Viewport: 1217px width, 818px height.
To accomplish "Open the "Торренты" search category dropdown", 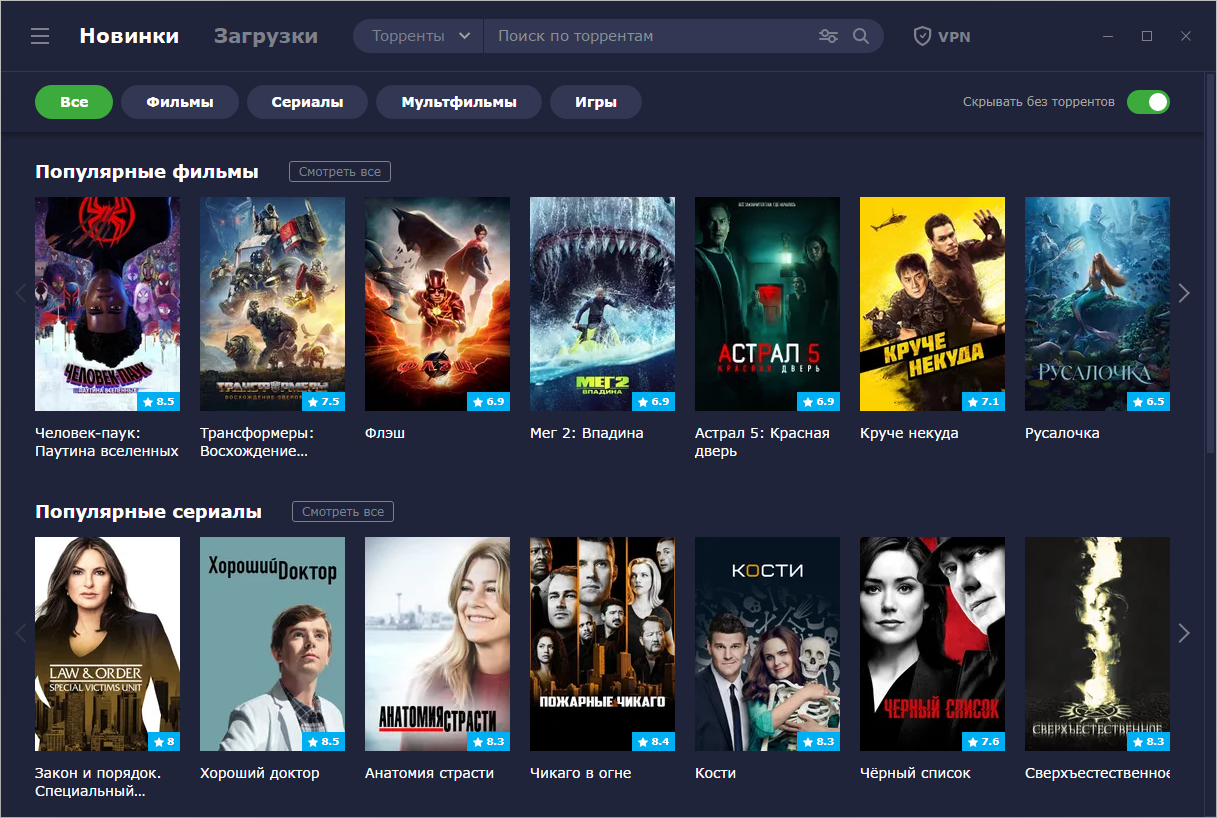I will click(417, 35).
